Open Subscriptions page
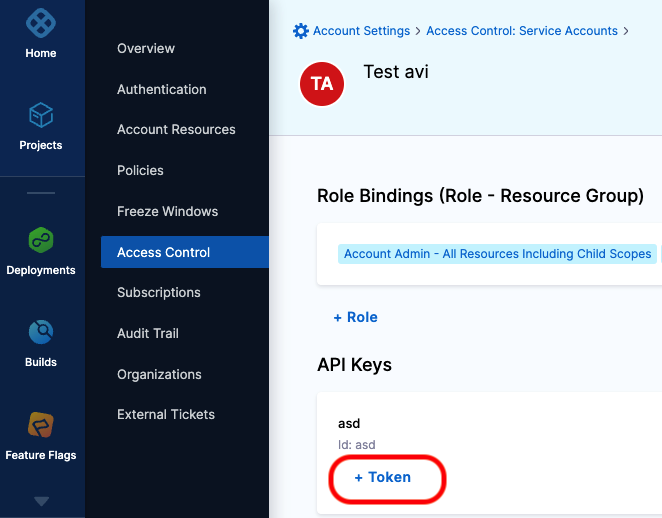This screenshot has width=662, height=518. (159, 292)
